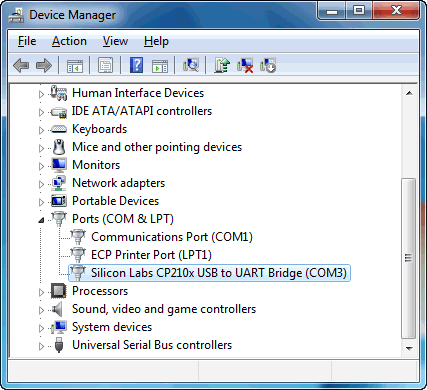The width and height of the screenshot is (427, 390).
Task: Open the Action menu
Action: coord(69,41)
